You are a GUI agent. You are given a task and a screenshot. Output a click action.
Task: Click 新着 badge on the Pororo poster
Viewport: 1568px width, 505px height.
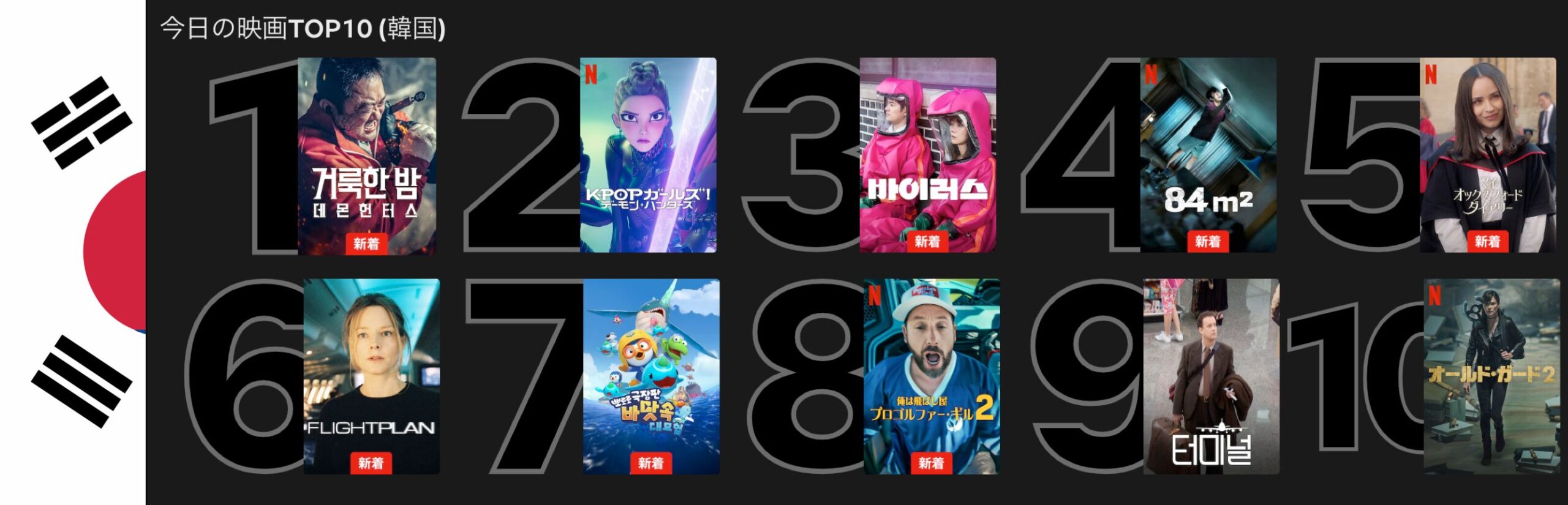coord(651,463)
